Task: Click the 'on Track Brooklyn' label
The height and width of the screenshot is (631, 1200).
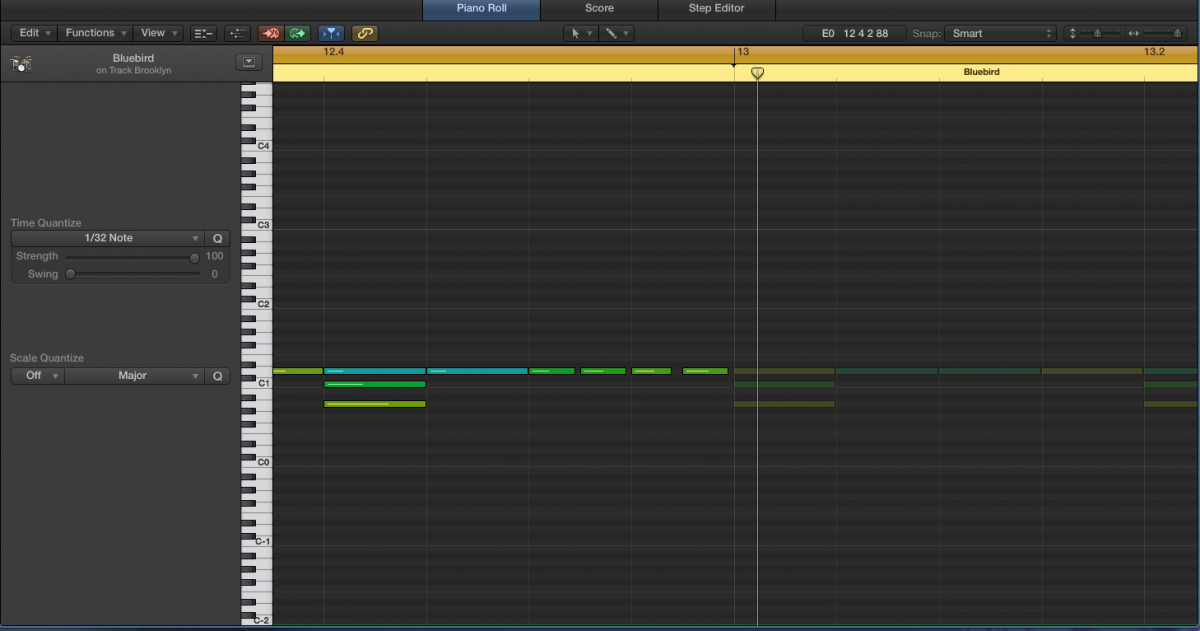Action: pyautogui.click(x=134, y=71)
